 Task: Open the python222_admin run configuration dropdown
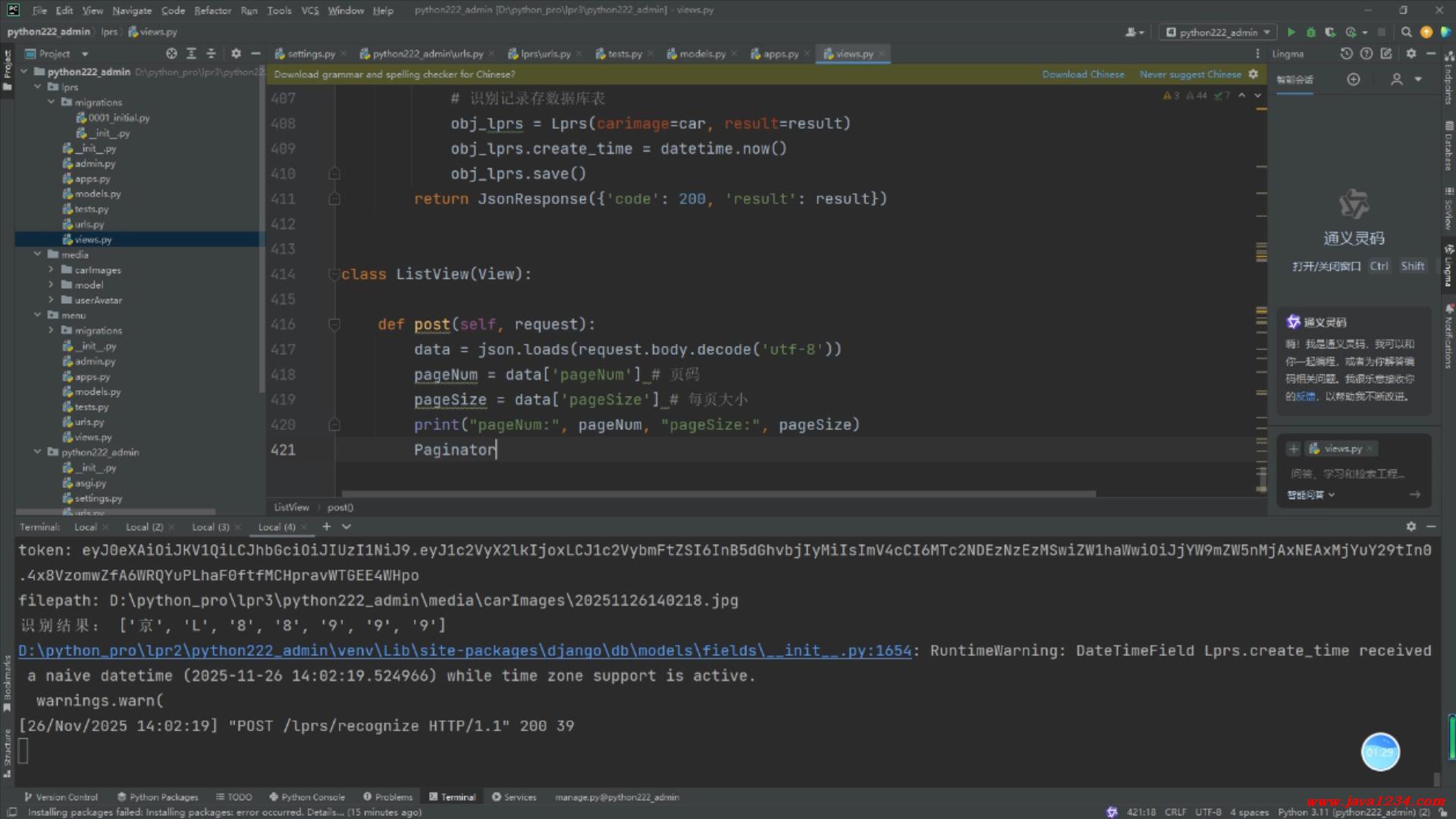[1217, 32]
